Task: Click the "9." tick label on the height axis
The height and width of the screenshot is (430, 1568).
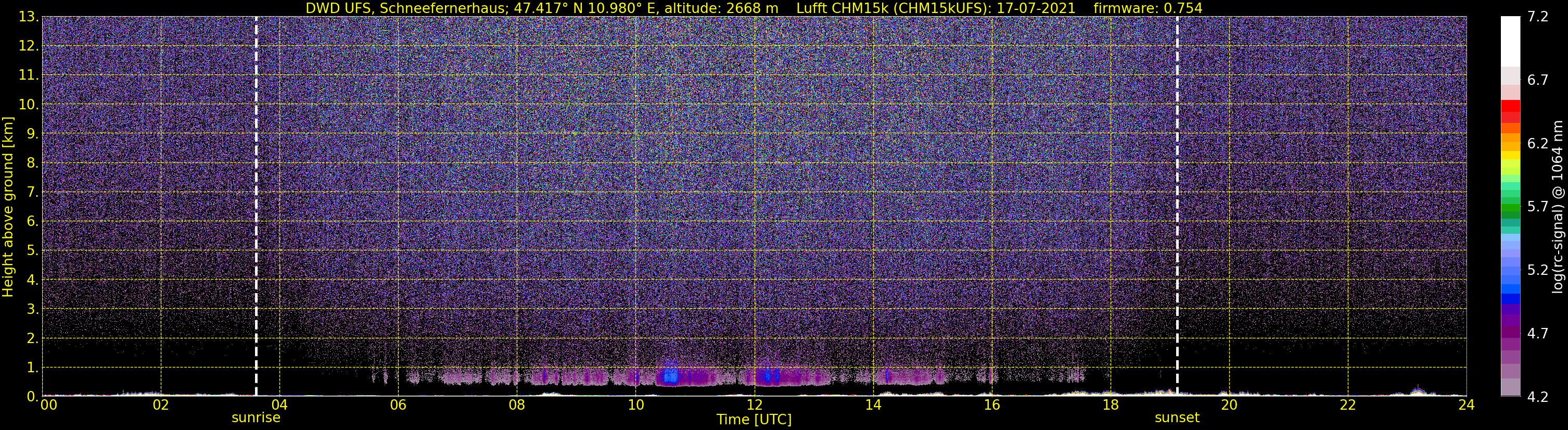Action: (x=33, y=134)
